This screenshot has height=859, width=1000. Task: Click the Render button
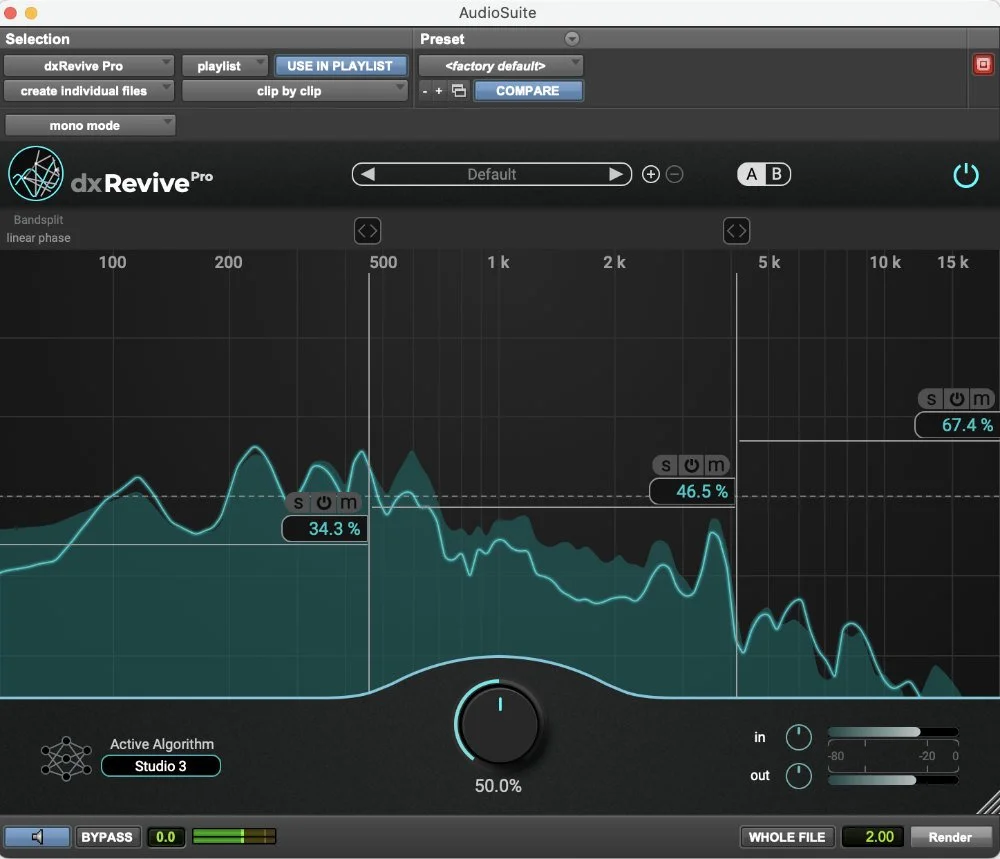pos(950,837)
